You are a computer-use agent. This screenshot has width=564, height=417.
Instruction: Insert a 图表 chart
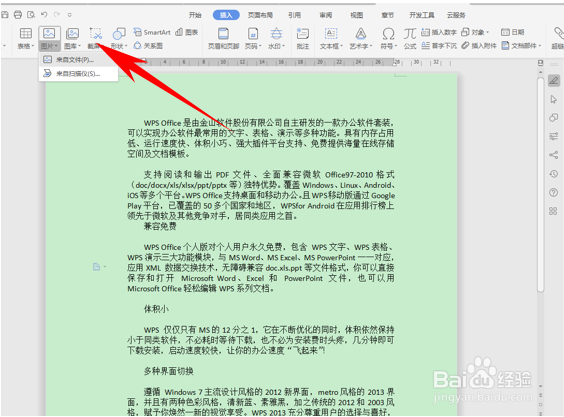click(x=187, y=32)
